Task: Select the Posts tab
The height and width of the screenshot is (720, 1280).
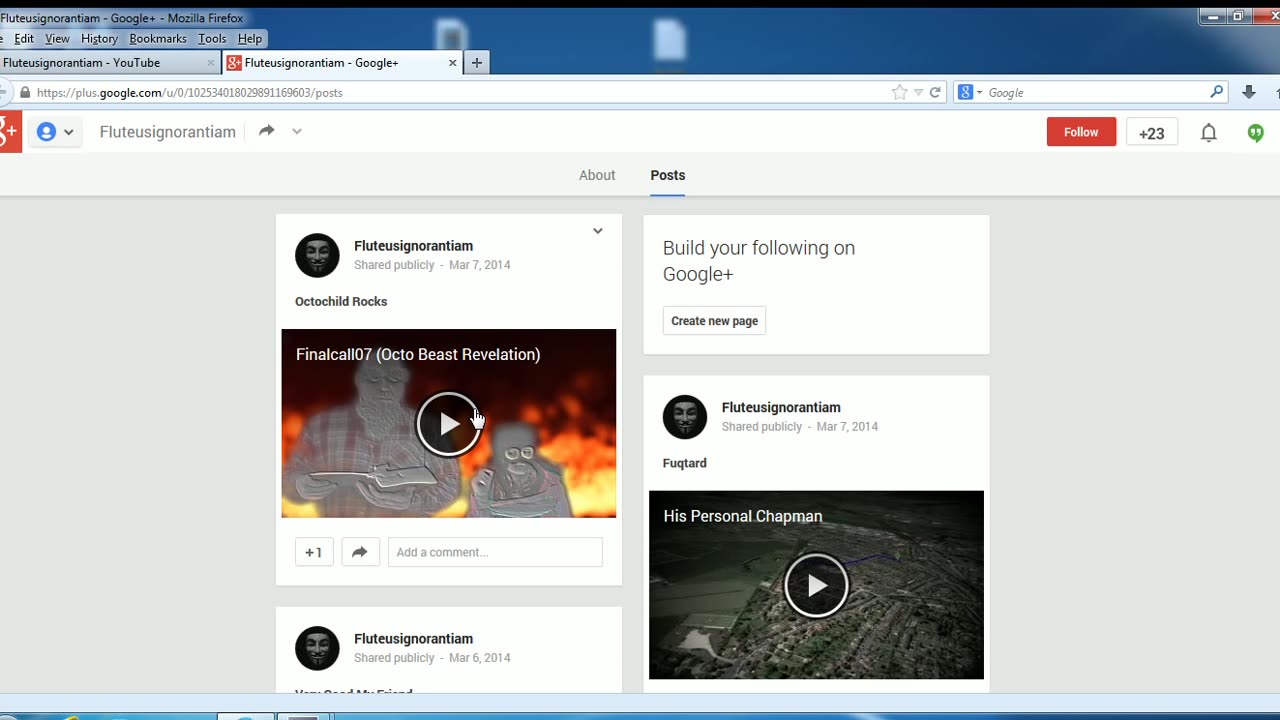Action: [668, 175]
